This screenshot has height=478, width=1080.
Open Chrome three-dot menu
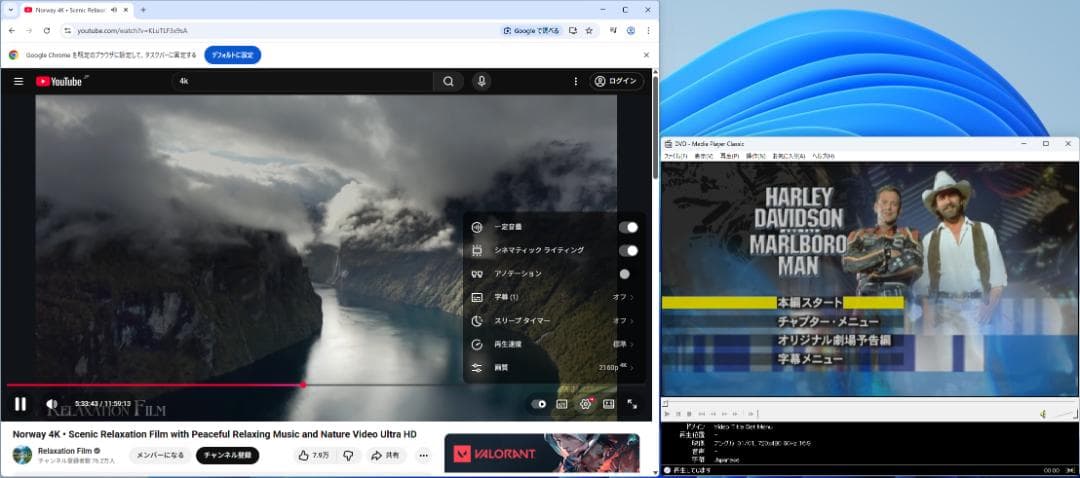[648, 30]
